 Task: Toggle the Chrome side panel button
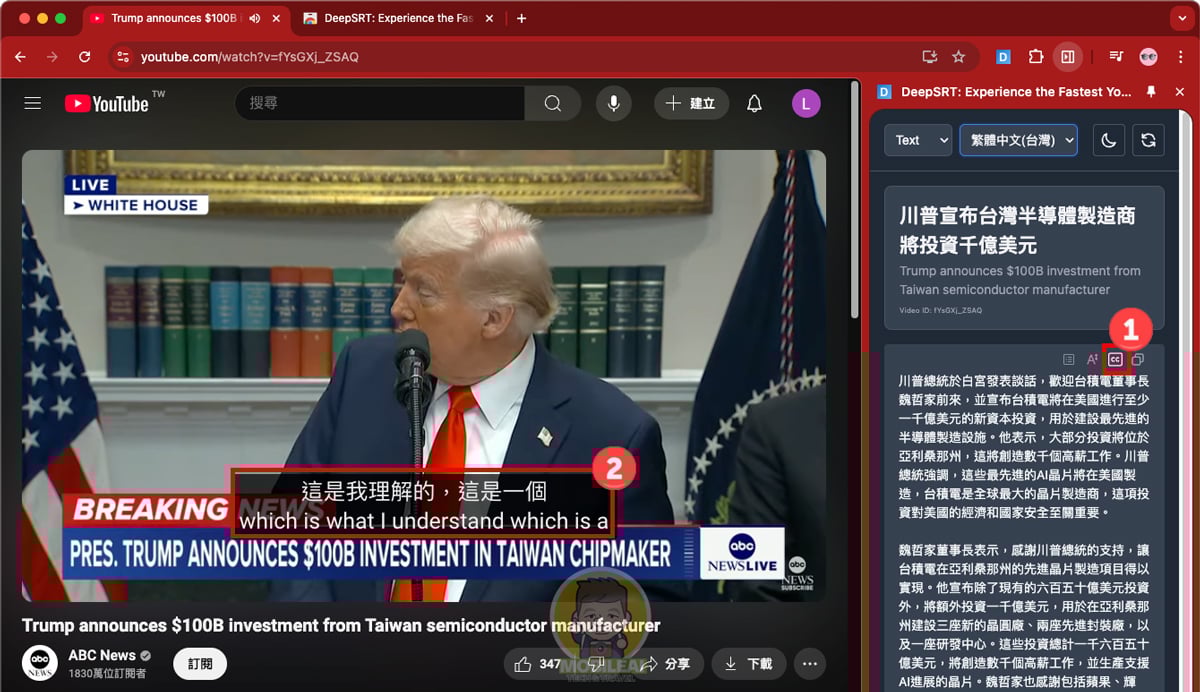coord(1068,57)
